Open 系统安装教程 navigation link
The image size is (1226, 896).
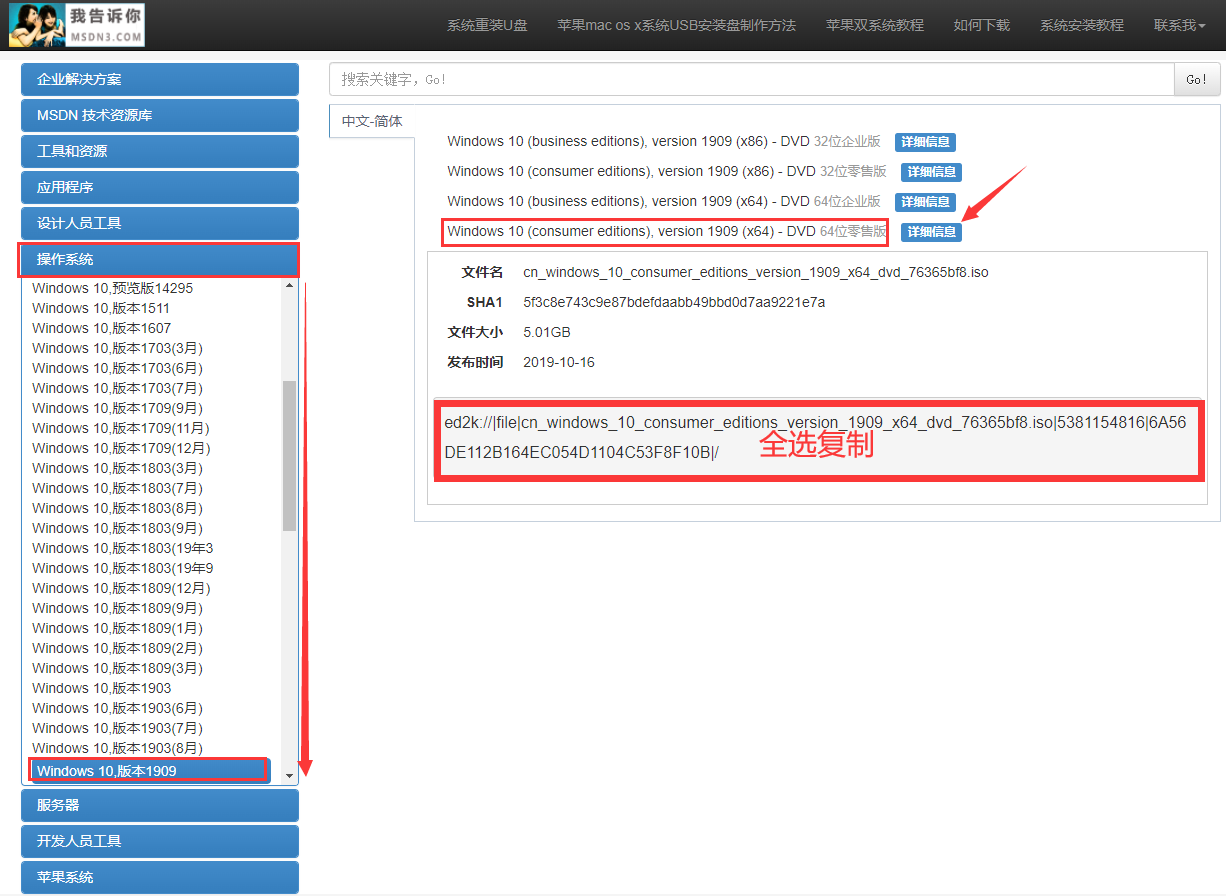1081,25
